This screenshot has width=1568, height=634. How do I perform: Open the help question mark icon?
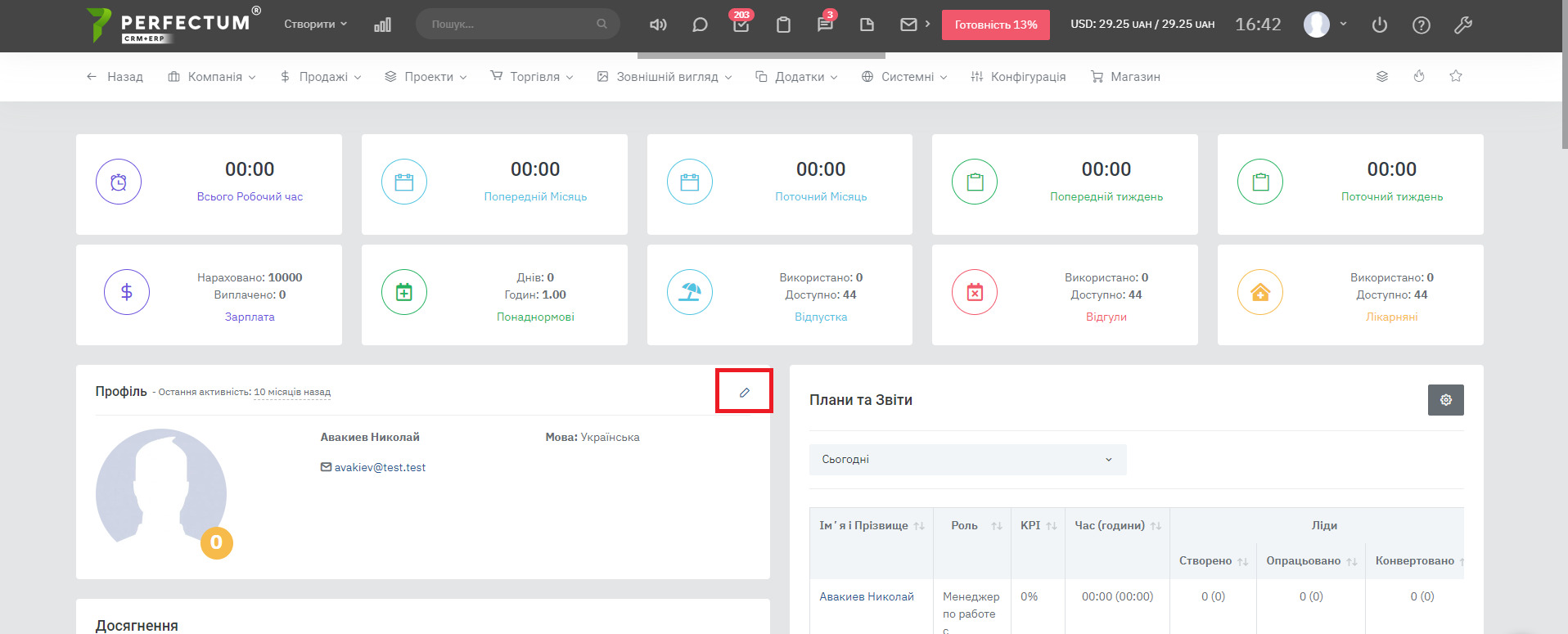pyautogui.click(x=1422, y=25)
